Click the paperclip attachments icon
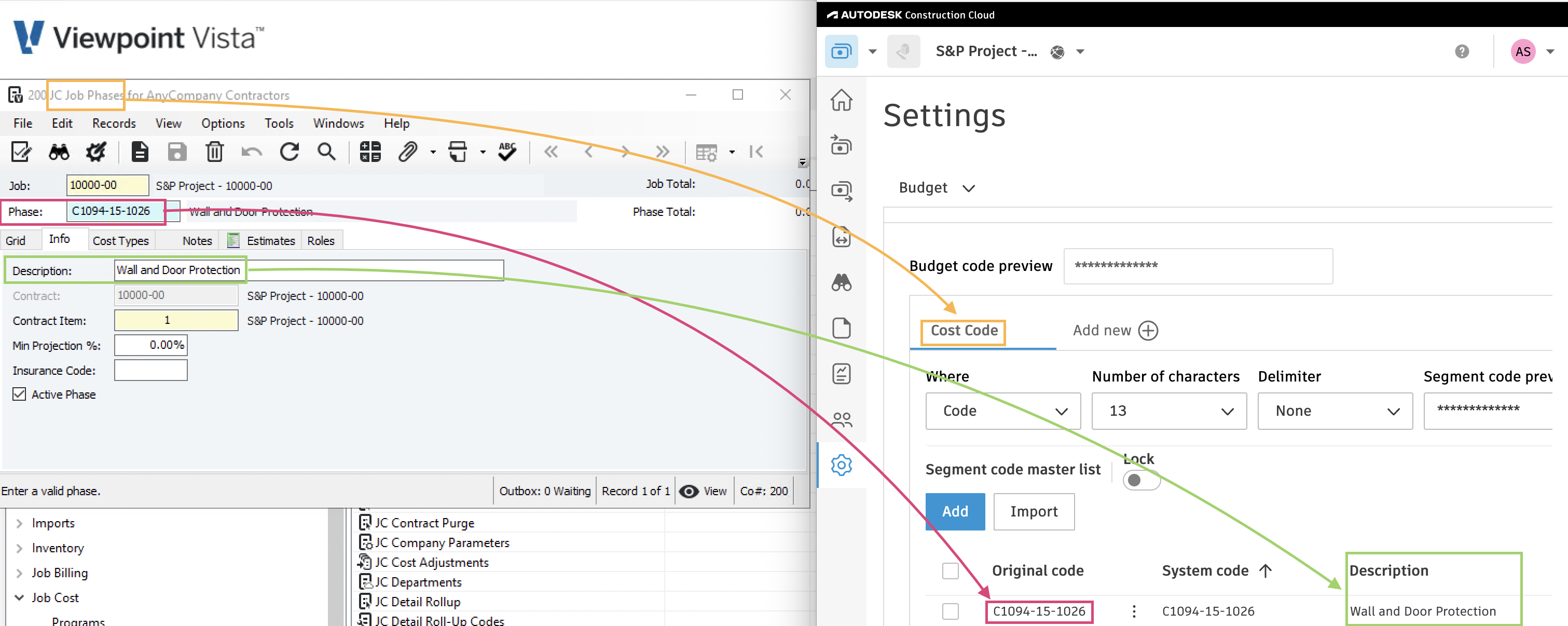Screen dimensions: 1568x626 (408, 152)
